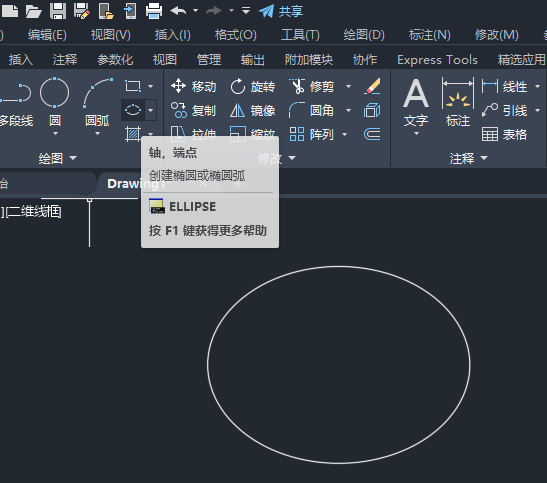
Task: Open the 格式(O) menu
Action: (x=235, y=35)
